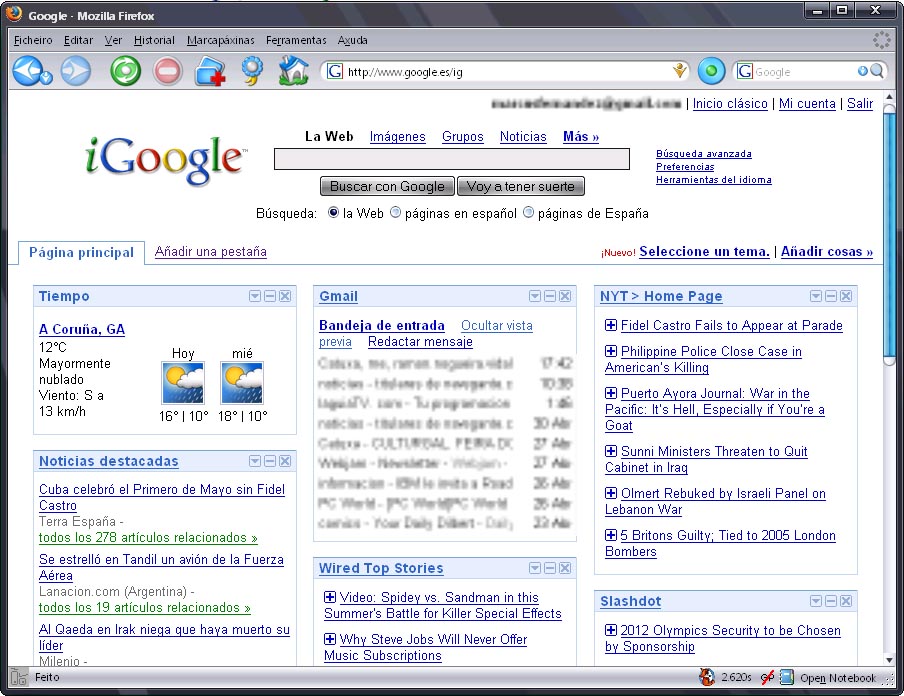Click in the iGoogle main search field

(x=451, y=159)
